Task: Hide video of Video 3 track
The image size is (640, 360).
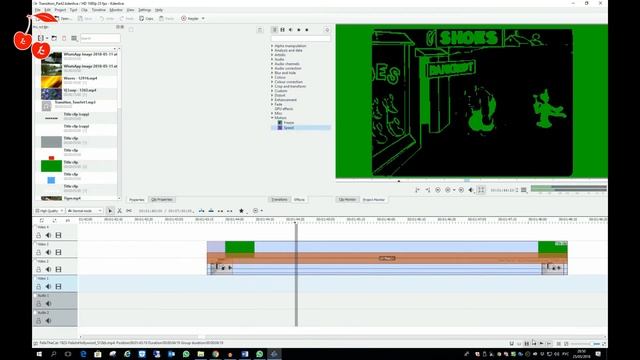Action: (58, 252)
